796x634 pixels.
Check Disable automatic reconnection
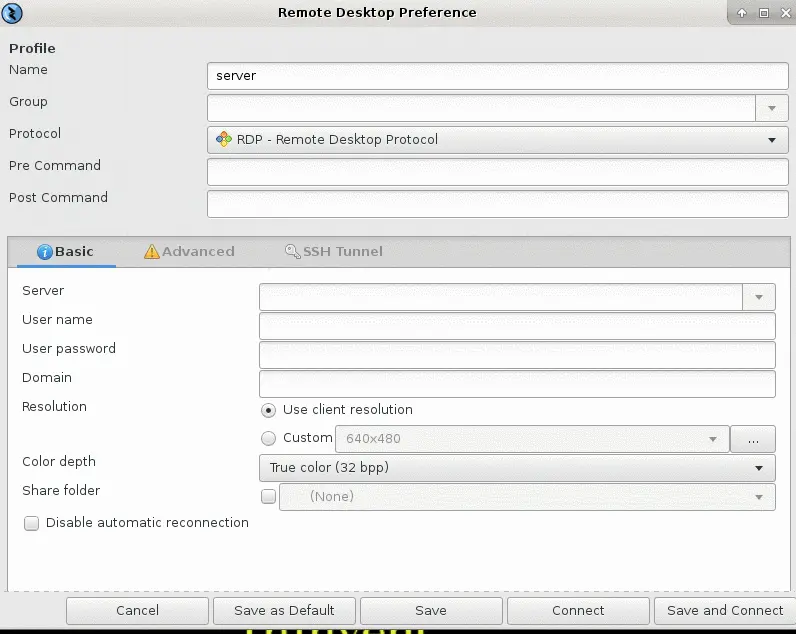[x=31, y=523]
